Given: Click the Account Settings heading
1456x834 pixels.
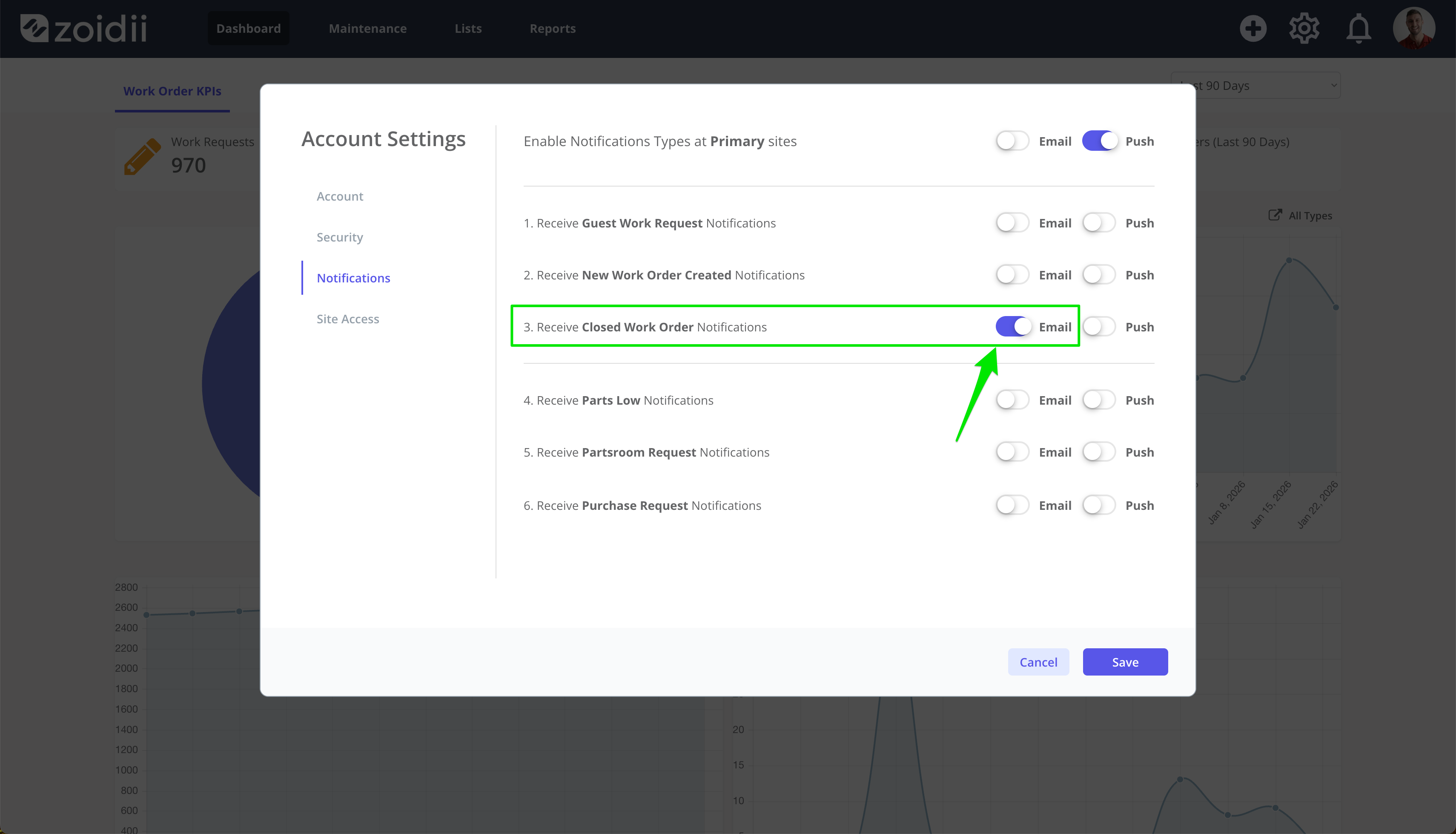Looking at the screenshot, I should point(384,139).
